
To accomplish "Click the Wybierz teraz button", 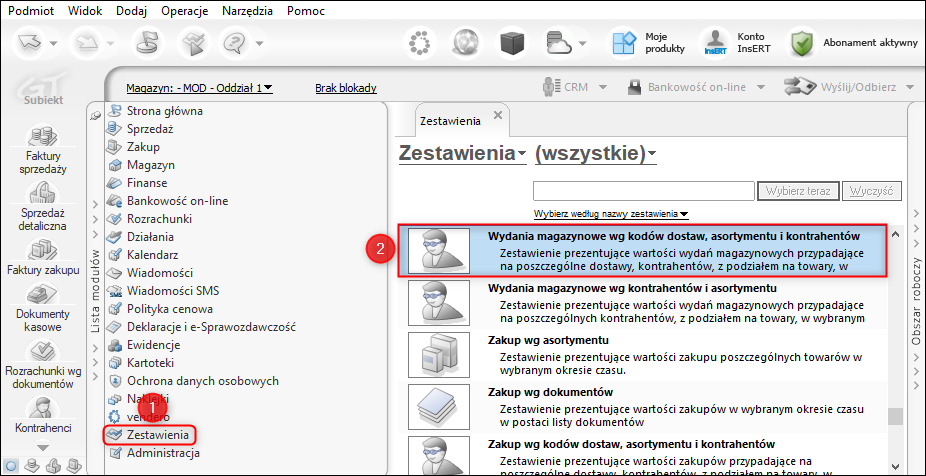I will [798, 191].
